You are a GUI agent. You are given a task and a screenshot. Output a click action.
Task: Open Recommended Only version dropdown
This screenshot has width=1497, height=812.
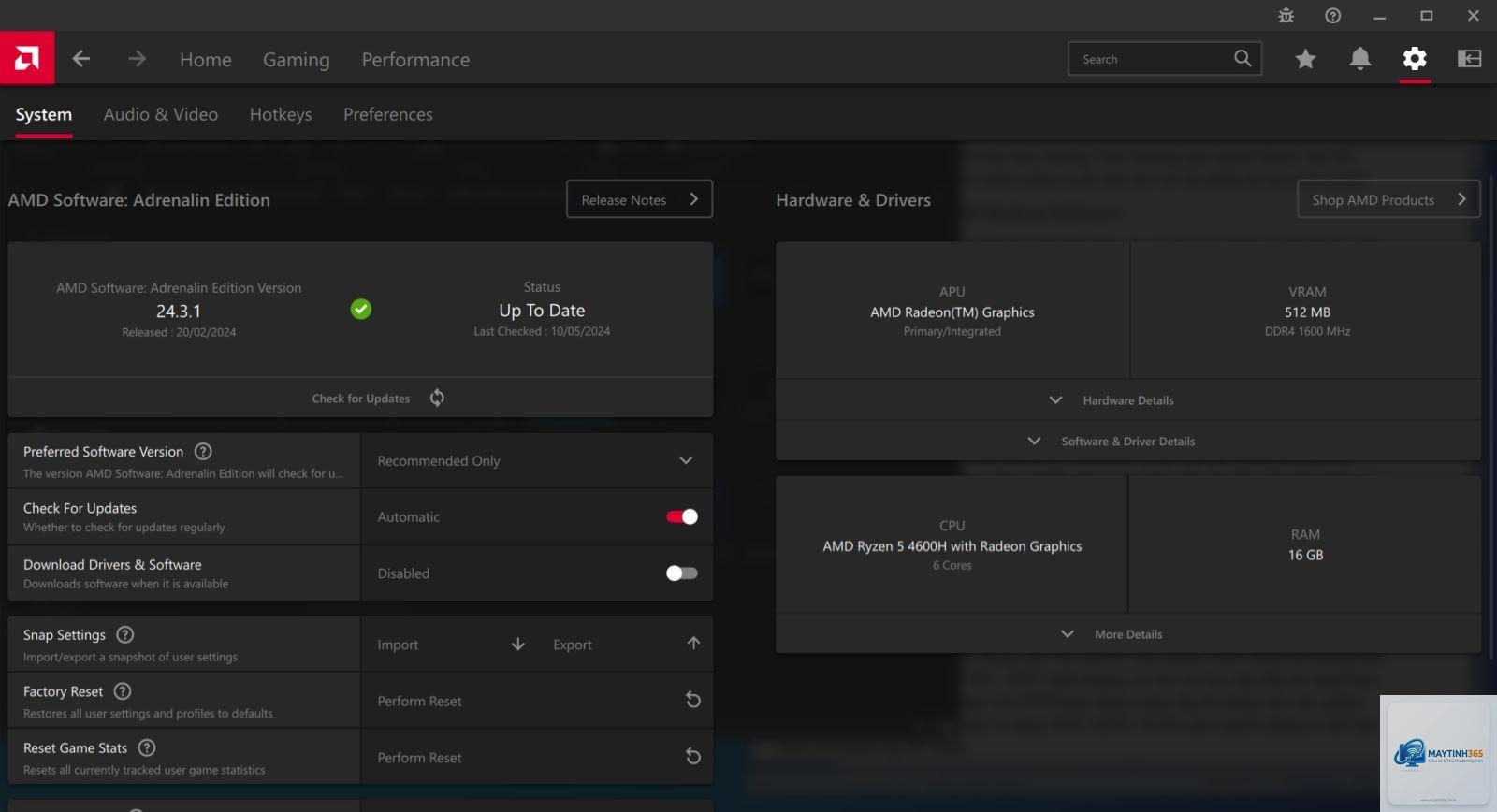[537, 460]
